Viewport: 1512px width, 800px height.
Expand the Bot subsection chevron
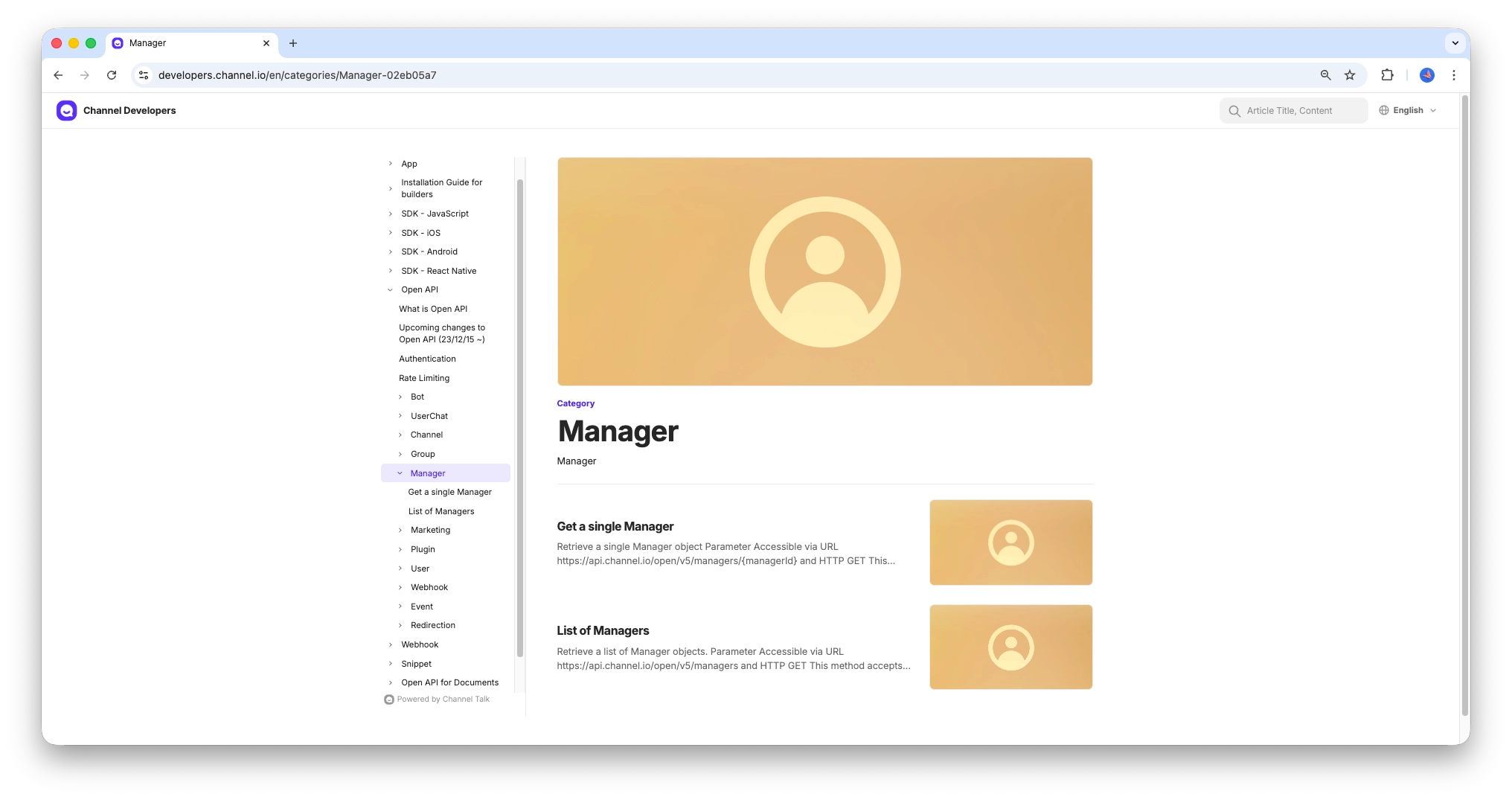(400, 397)
